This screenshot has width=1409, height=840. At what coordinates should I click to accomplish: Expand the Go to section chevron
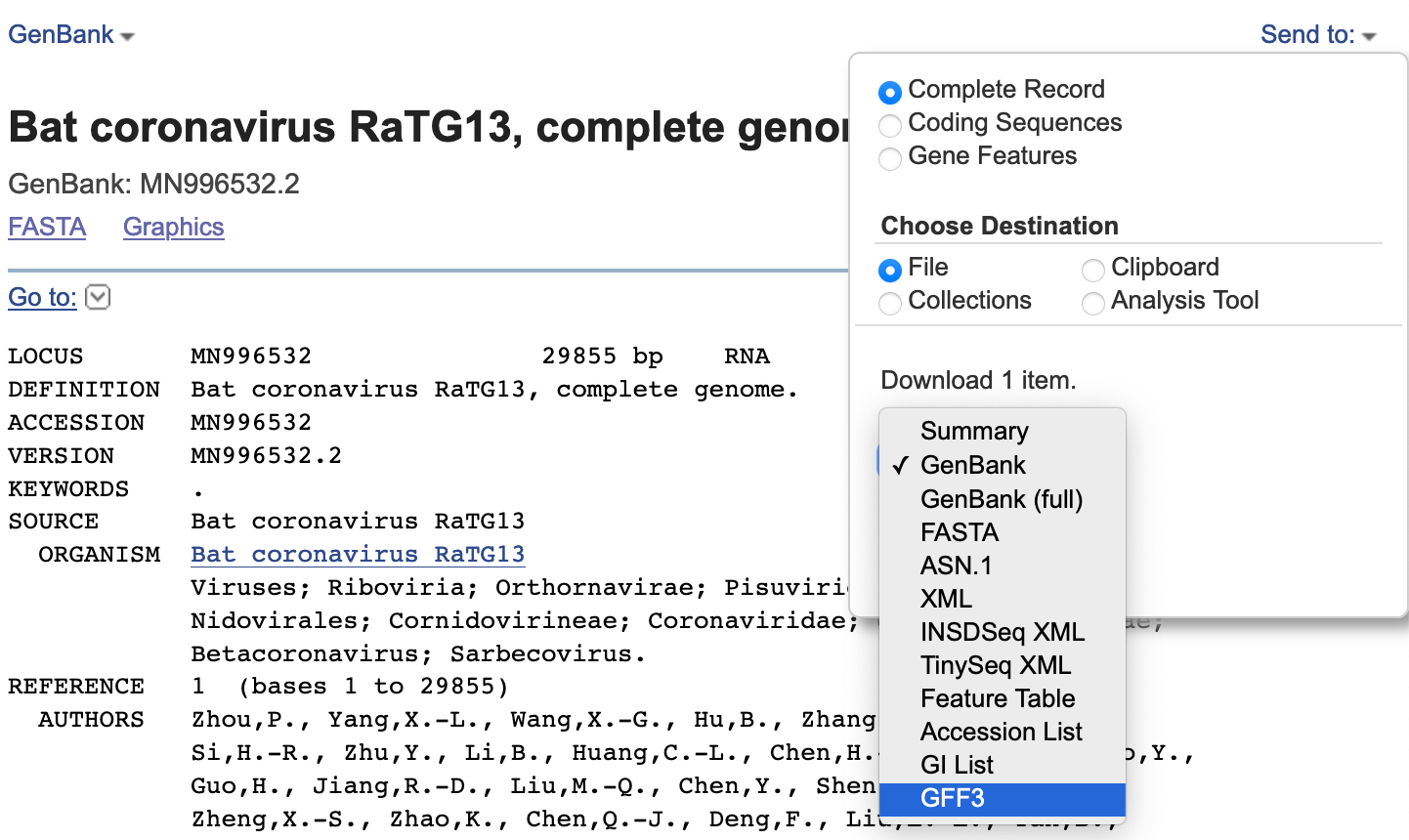click(98, 297)
